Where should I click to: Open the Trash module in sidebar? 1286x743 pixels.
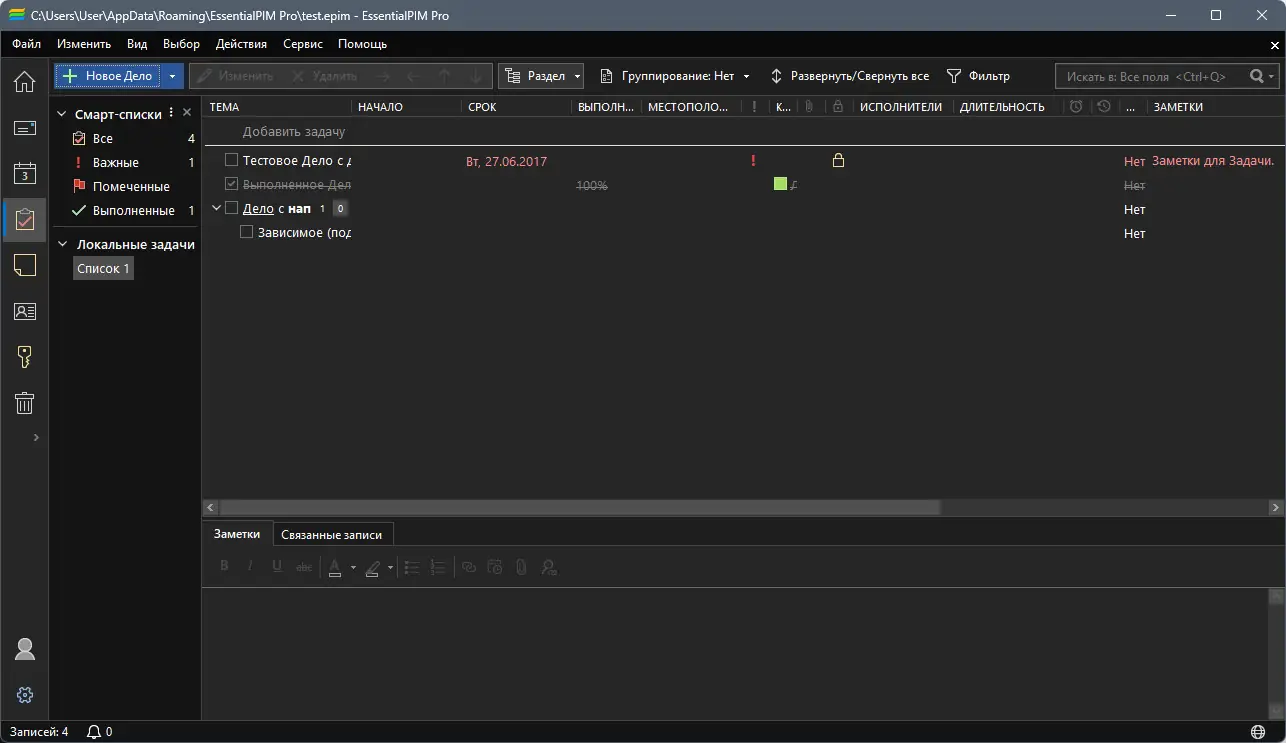[x=24, y=403]
